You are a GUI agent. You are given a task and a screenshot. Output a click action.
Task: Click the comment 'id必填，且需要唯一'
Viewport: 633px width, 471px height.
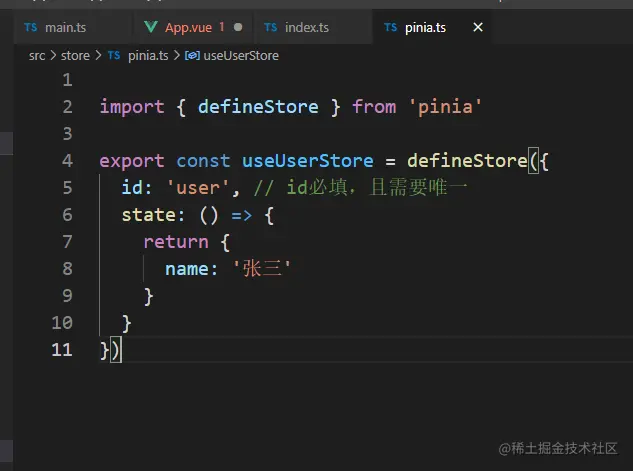(377, 188)
